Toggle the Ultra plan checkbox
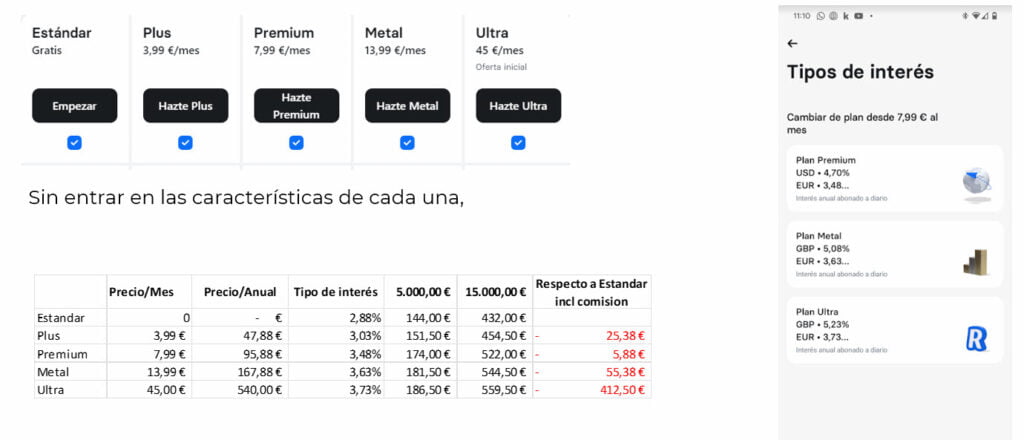 click(x=519, y=143)
